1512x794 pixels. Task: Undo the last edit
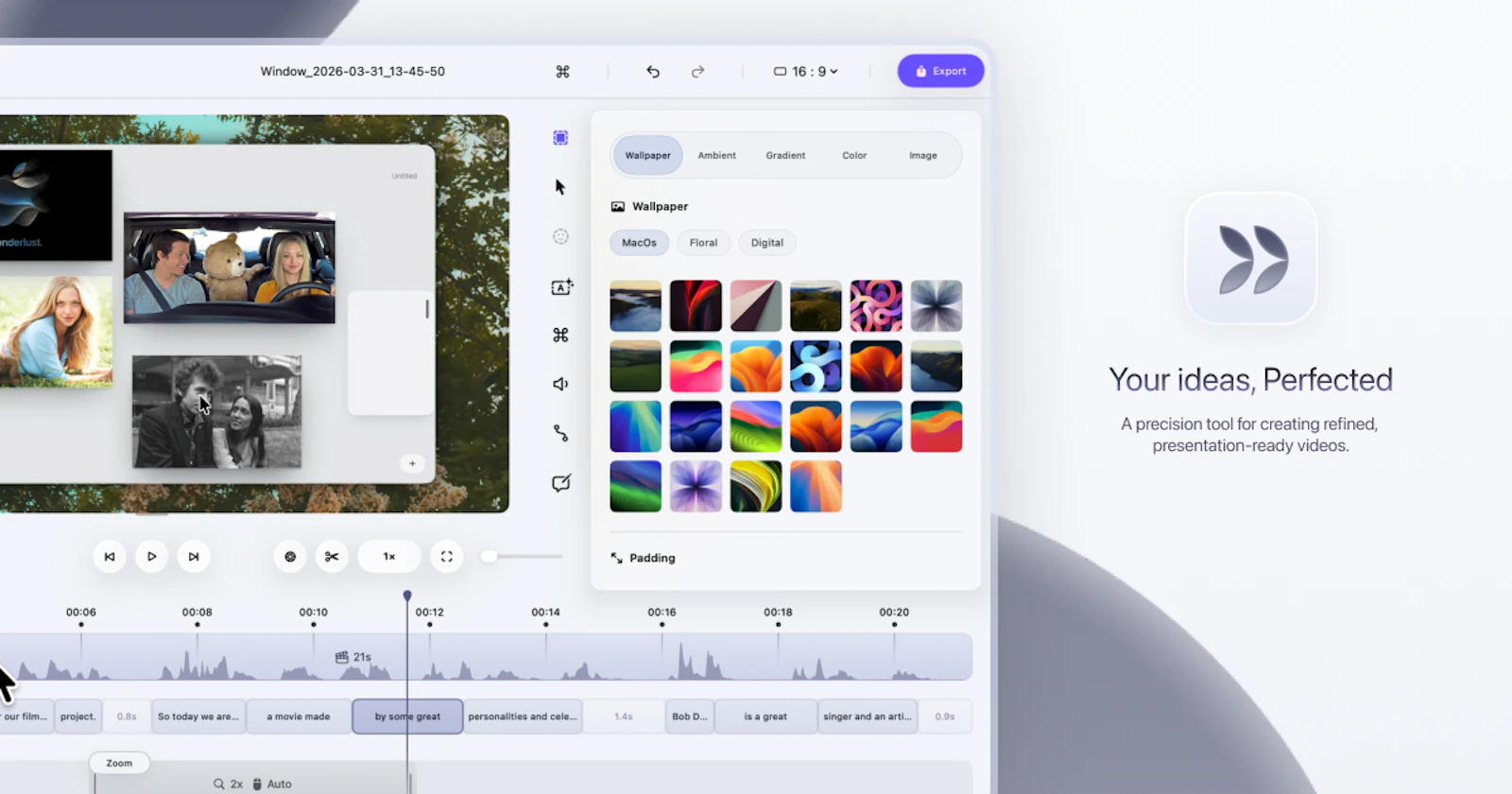[x=653, y=72]
